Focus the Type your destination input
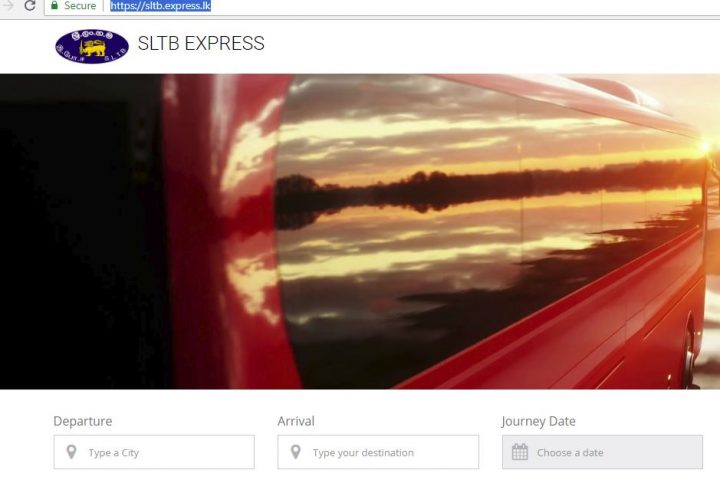This screenshot has width=720, height=480. point(378,452)
